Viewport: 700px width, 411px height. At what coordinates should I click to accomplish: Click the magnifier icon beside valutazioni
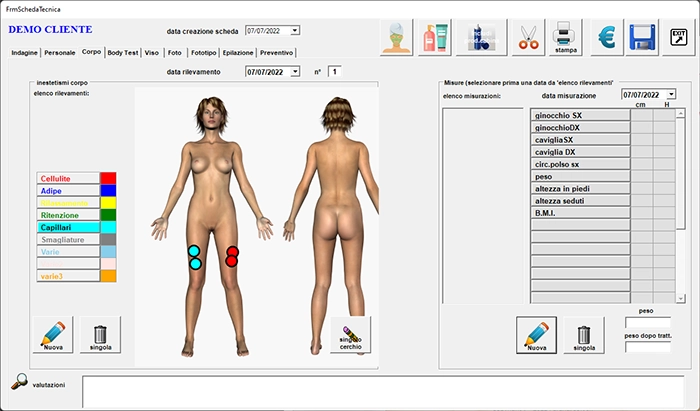(x=19, y=382)
